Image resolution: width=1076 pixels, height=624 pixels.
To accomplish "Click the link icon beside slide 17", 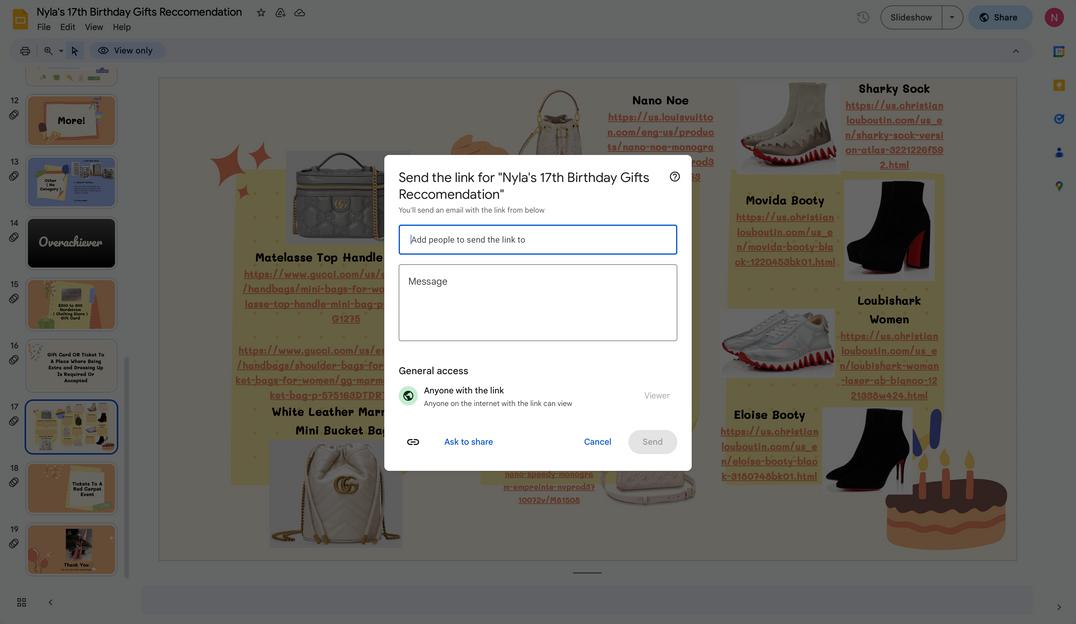I will 14,421.
